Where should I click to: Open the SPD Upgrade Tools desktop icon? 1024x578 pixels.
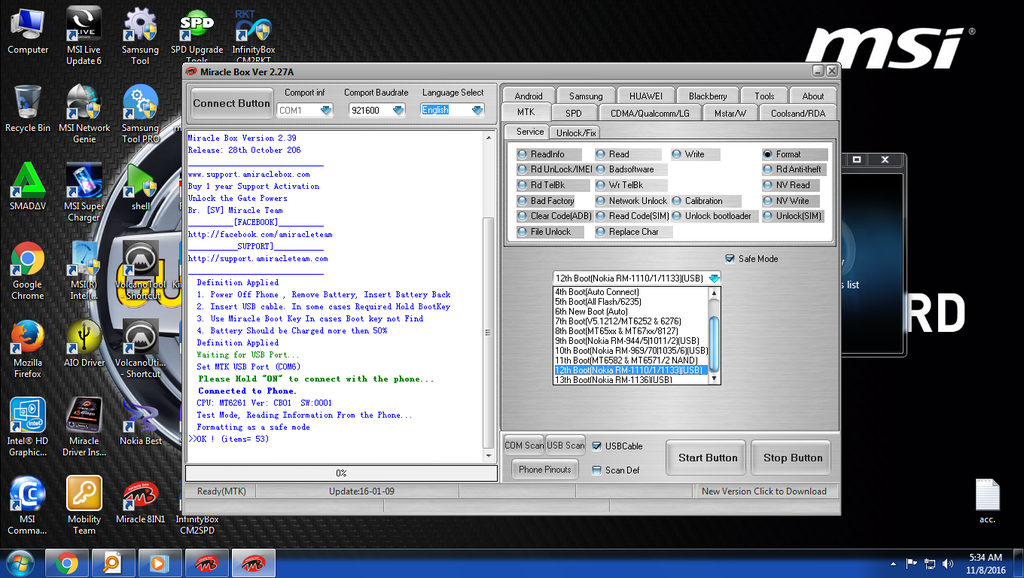click(x=197, y=26)
